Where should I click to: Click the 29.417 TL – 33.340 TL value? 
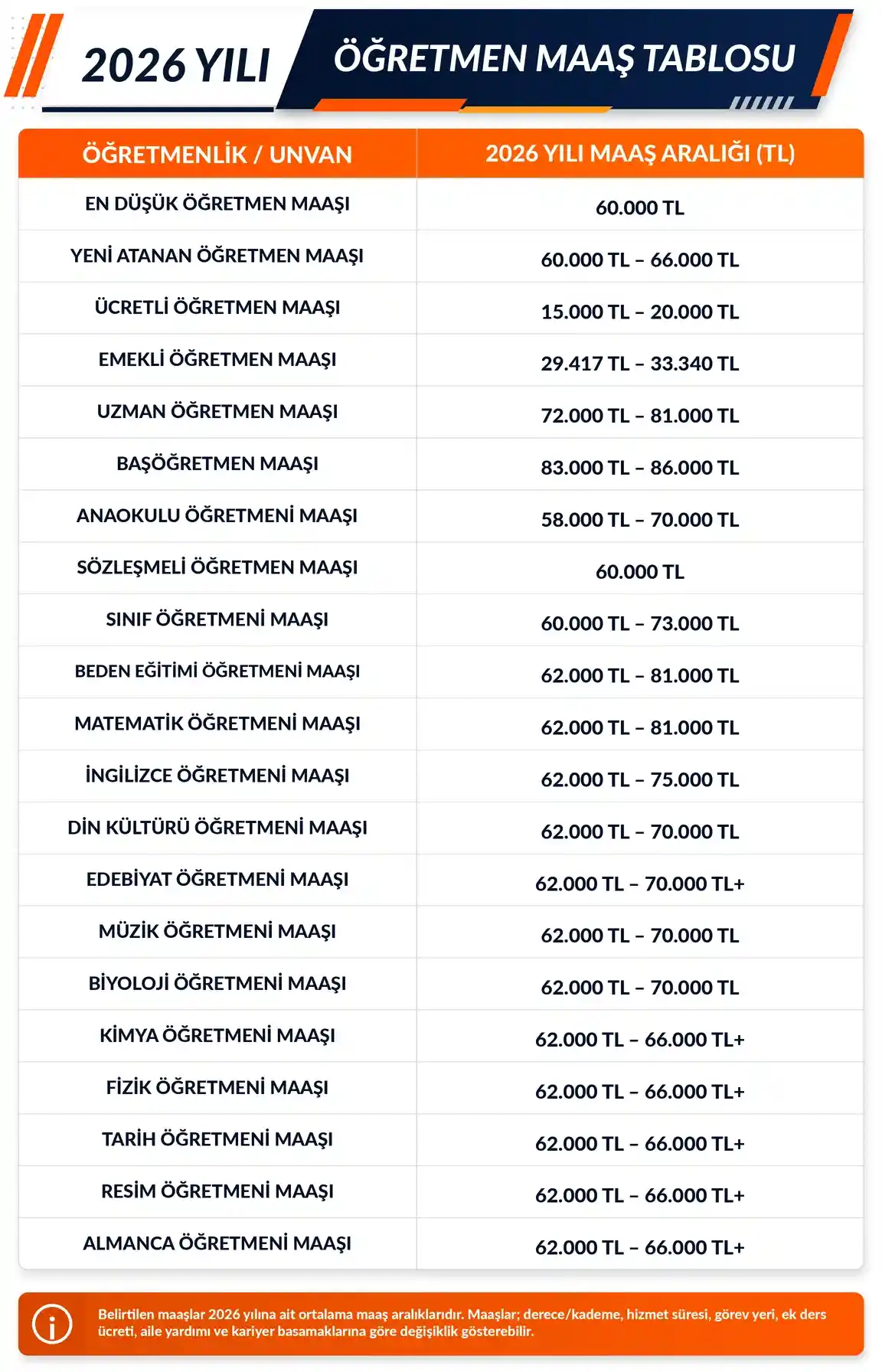click(640, 364)
